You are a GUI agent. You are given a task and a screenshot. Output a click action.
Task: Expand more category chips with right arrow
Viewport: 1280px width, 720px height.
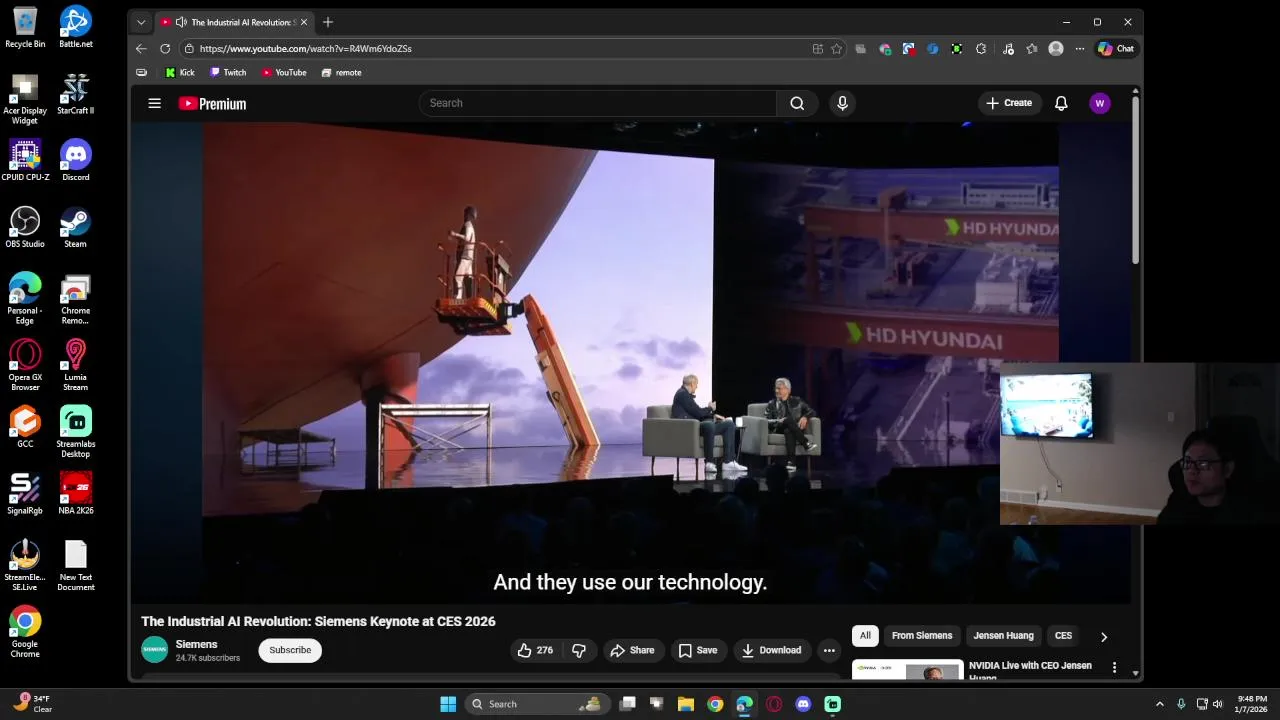click(x=1104, y=636)
